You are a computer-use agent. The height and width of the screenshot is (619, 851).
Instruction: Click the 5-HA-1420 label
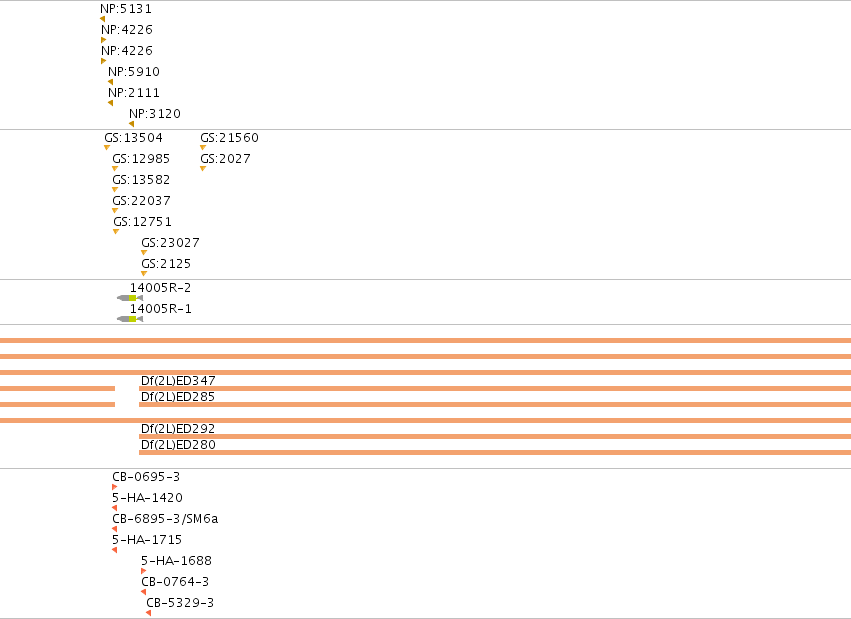(148, 498)
